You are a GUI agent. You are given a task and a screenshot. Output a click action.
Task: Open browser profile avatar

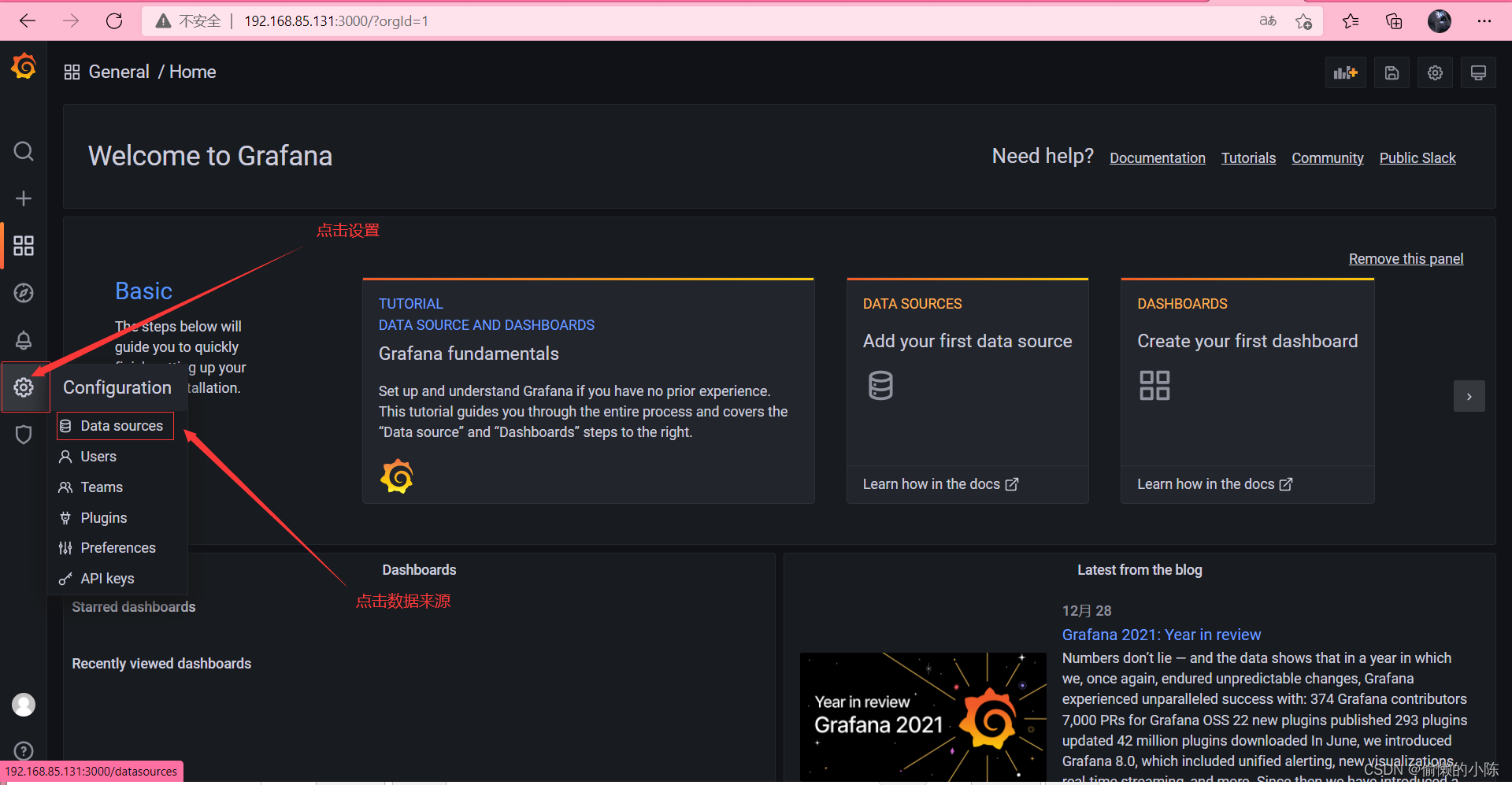tap(1440, 21)
